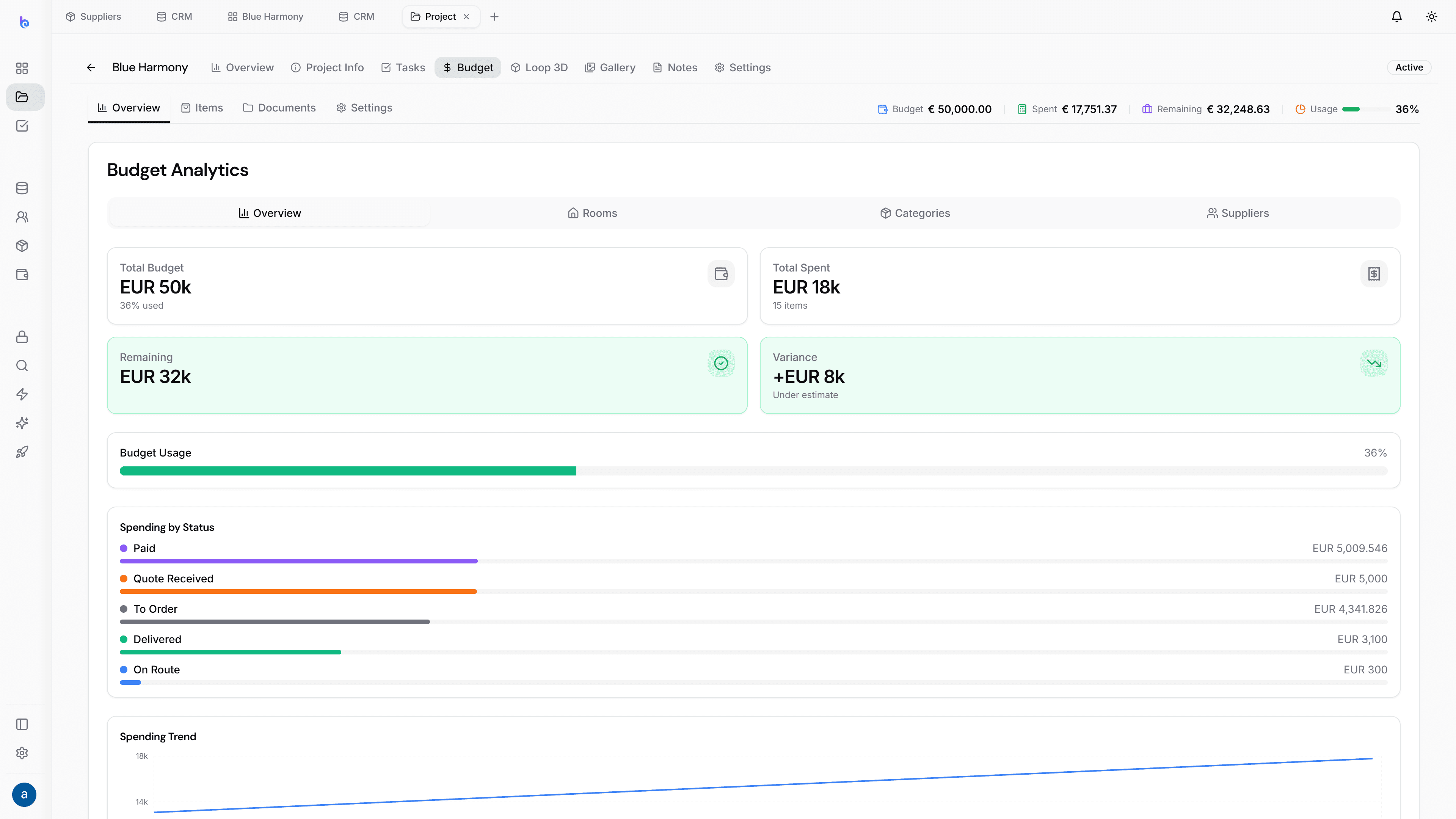Viewport: 1456px width, 819px height.
Task: Open search magnifier icon in sidebar
Action: [x=22, y=366]
